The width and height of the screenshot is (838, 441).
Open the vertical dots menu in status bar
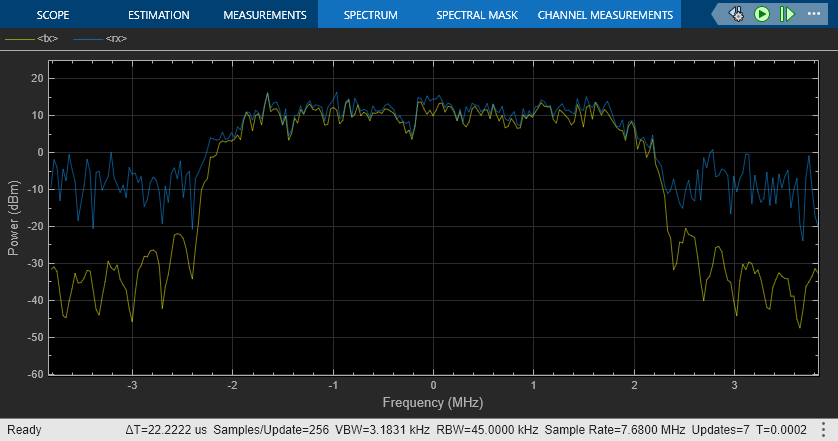point(824,429)
